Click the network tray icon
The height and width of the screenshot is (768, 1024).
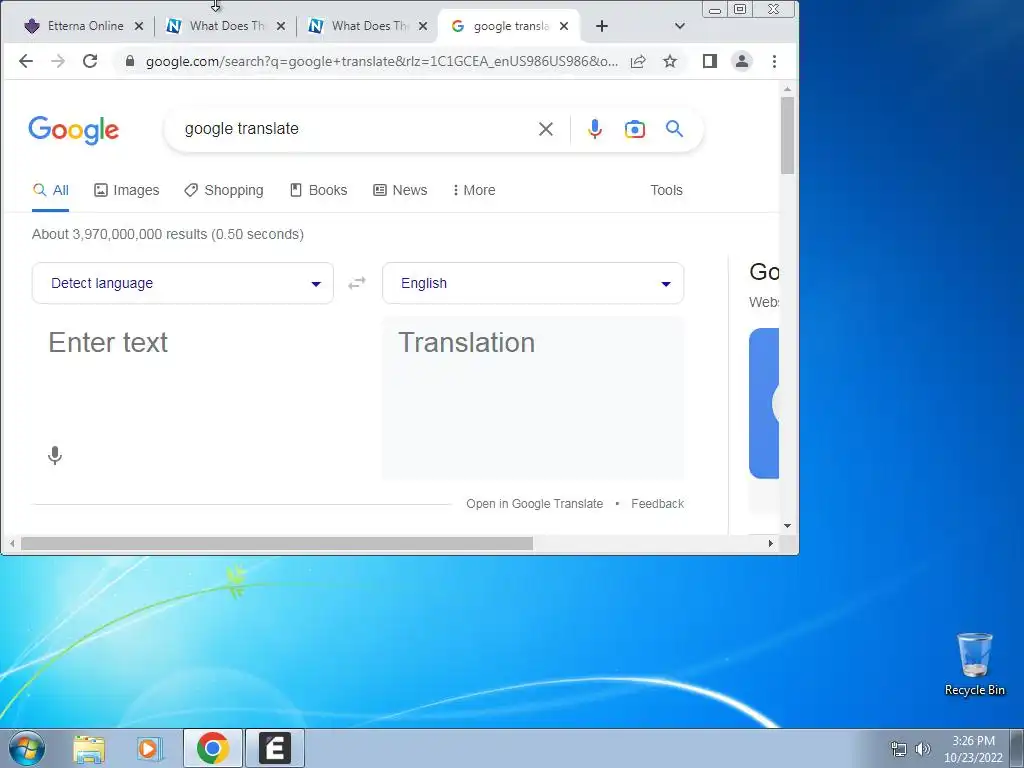point(899,749)
